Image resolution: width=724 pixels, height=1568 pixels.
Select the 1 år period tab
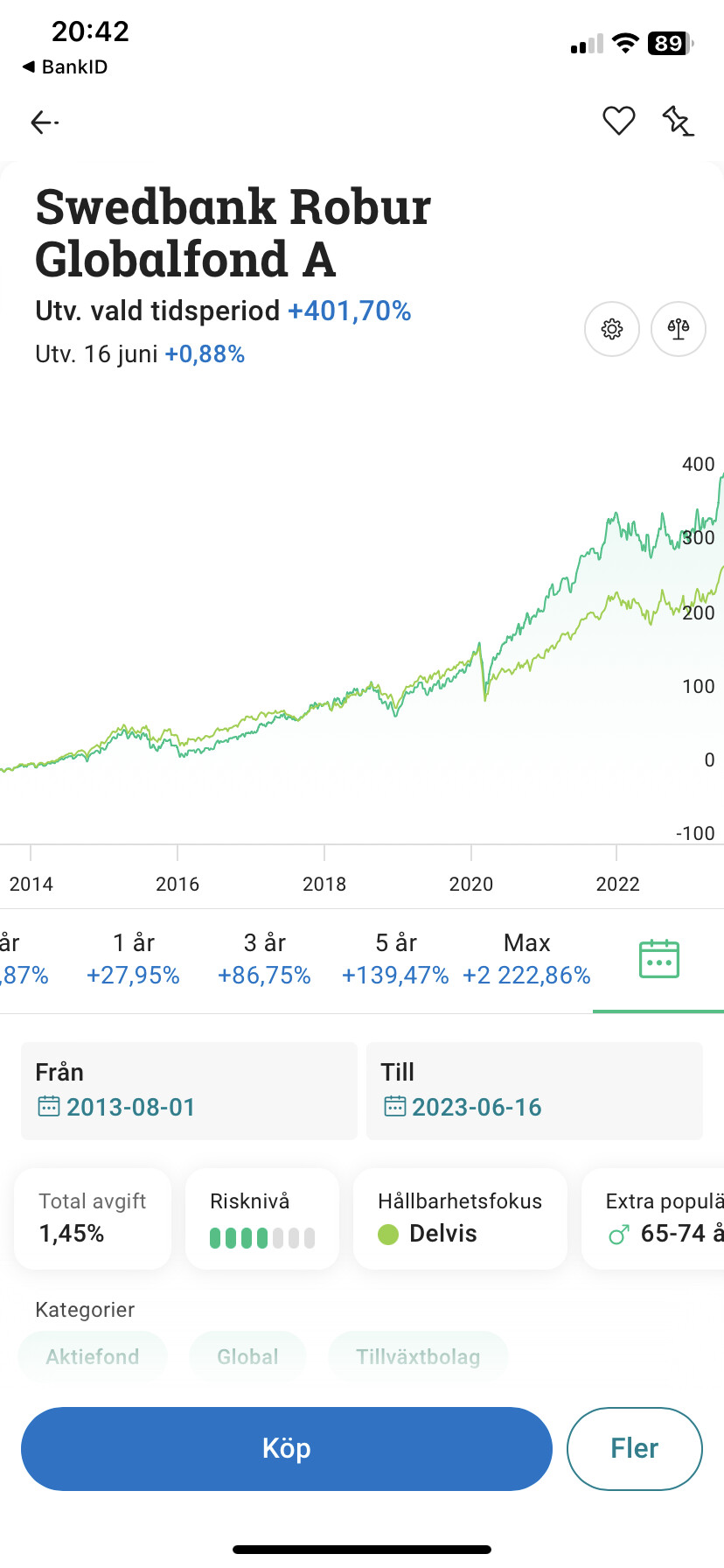point(133,959)
